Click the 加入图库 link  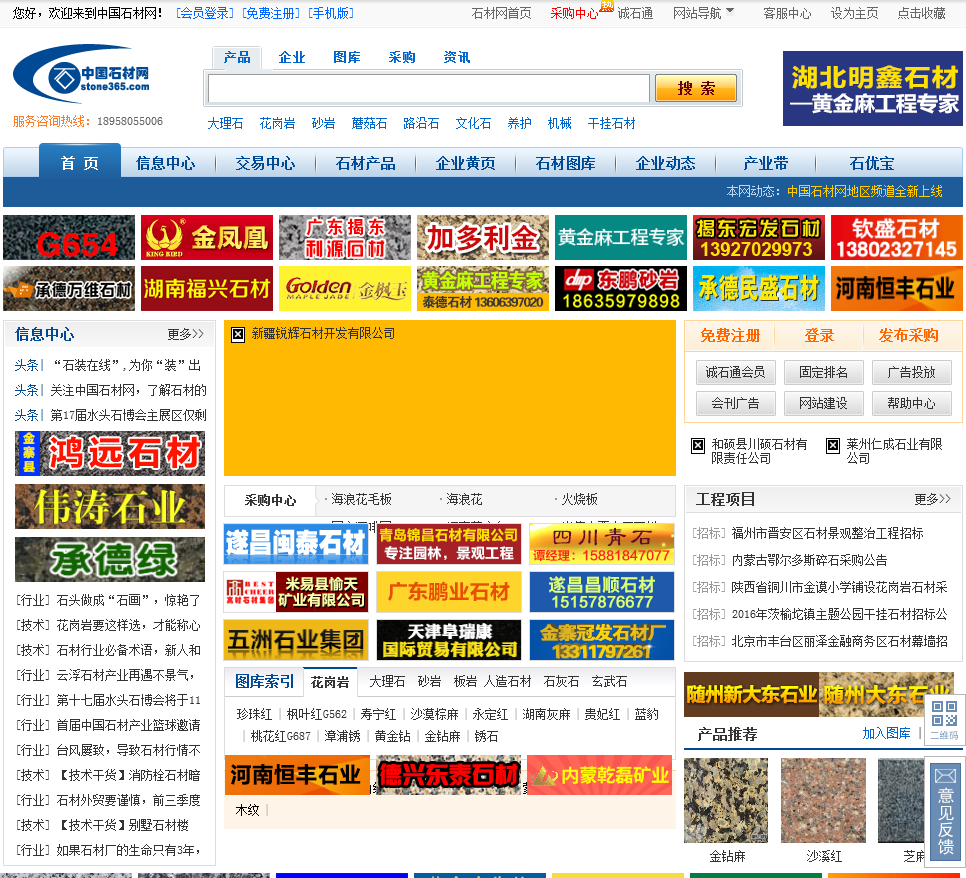pyautogui.click(x=887, y=733)
